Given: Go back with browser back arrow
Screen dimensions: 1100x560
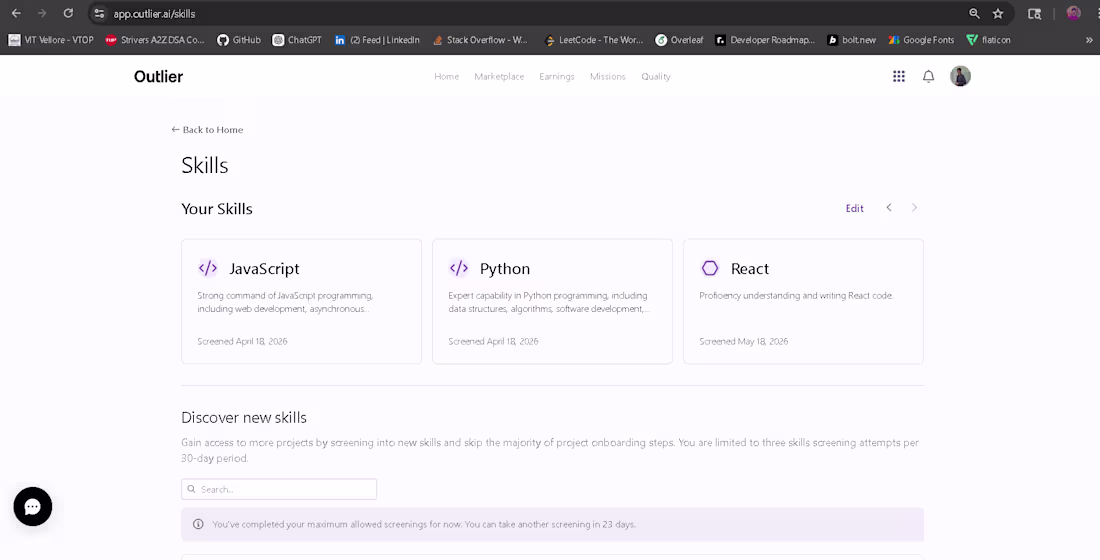Looking at the screenshot, I should coord(16,13).
